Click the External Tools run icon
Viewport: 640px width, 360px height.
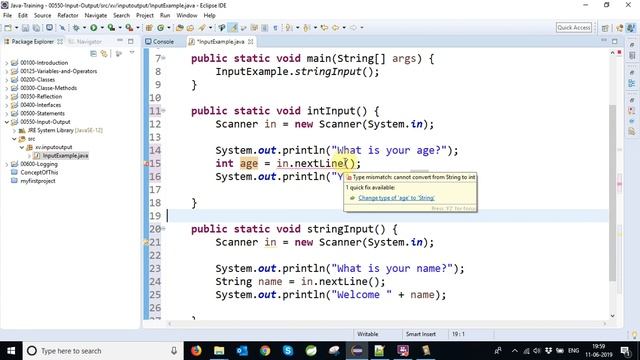tap(129, 28)
